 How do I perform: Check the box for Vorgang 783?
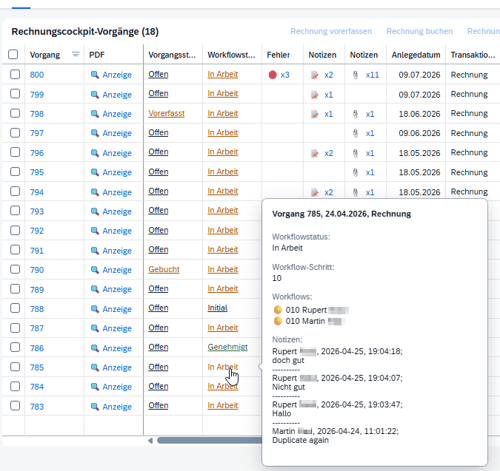tap(15, 406)
